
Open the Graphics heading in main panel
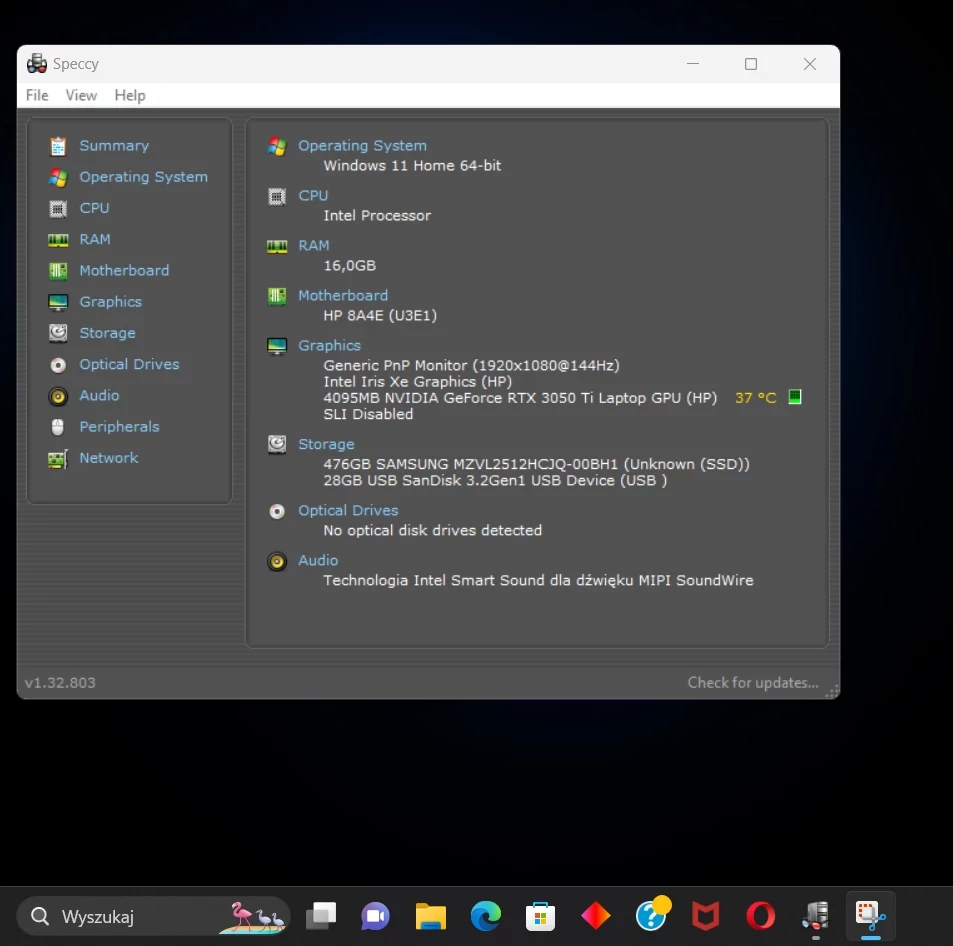click(329, 345)
